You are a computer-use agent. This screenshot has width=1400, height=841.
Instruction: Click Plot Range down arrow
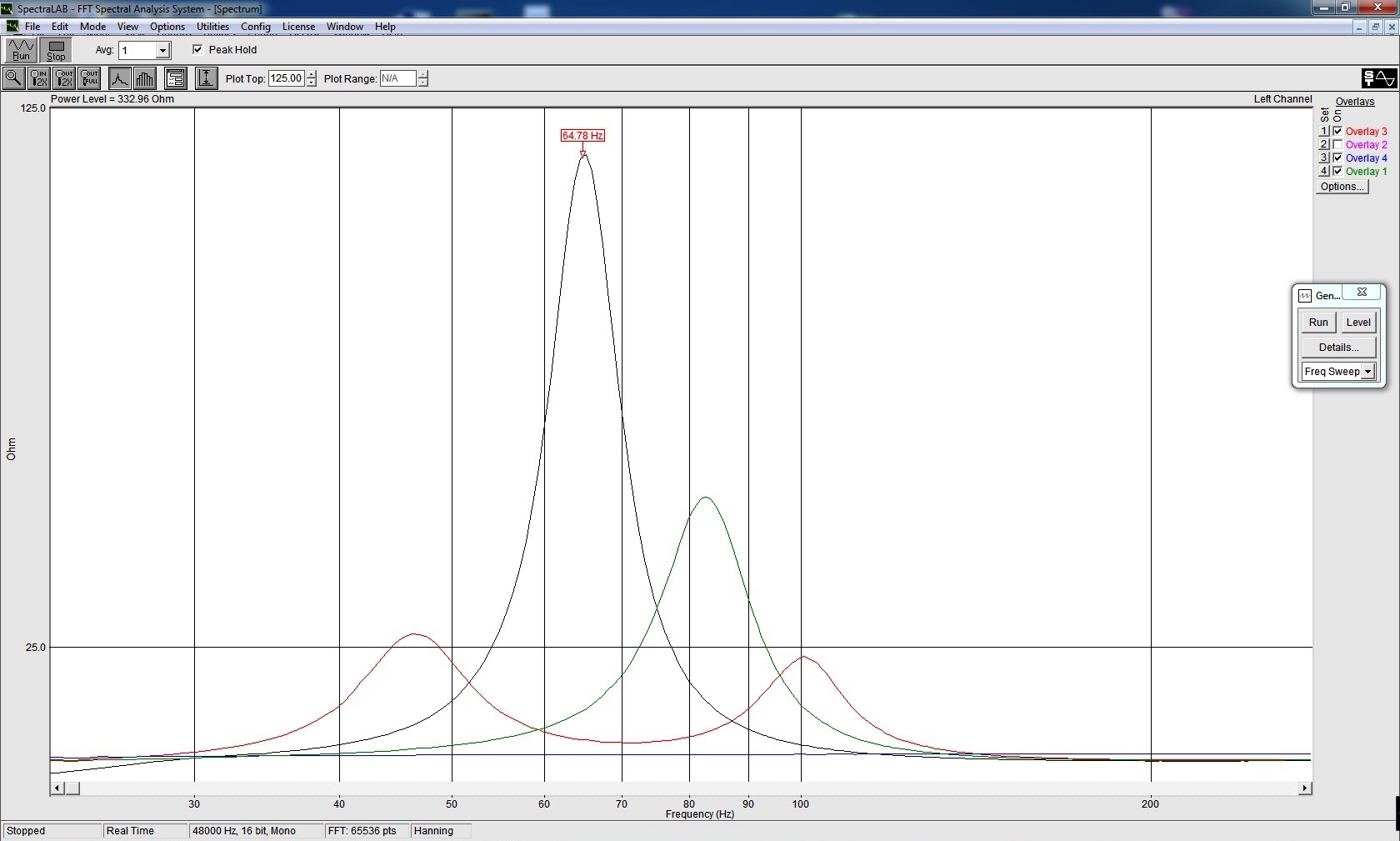[422, 83]
